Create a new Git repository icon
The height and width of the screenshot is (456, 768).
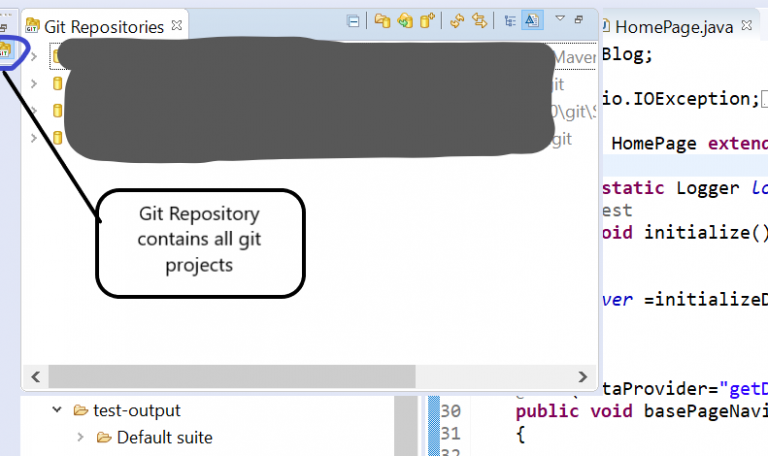427,21
